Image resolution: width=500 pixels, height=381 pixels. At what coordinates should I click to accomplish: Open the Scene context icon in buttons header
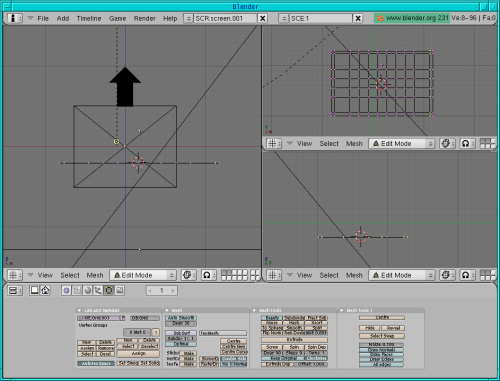(120, 291)
